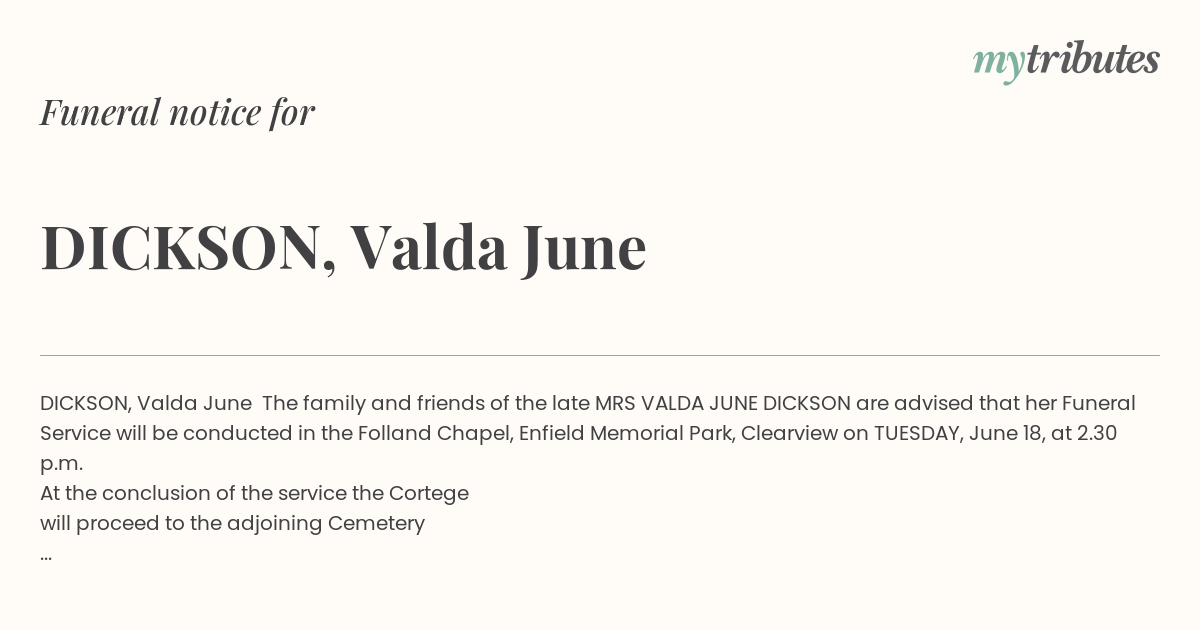
Task: Click the mytributes logo
Action: coord(1066,62)
